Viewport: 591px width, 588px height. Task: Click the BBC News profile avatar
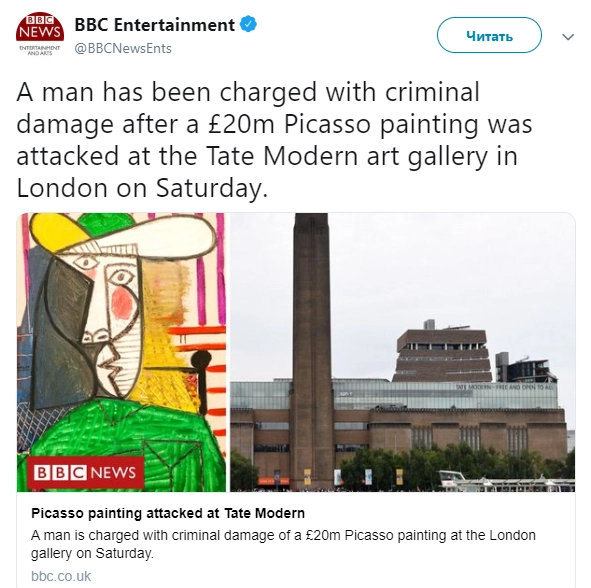[x=40, y=35]
